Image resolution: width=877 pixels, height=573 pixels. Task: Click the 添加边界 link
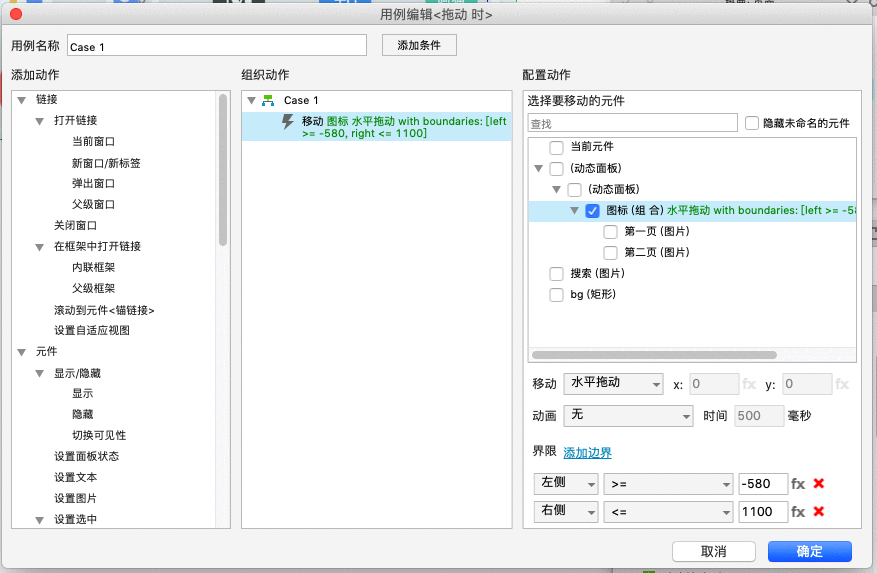587,453
